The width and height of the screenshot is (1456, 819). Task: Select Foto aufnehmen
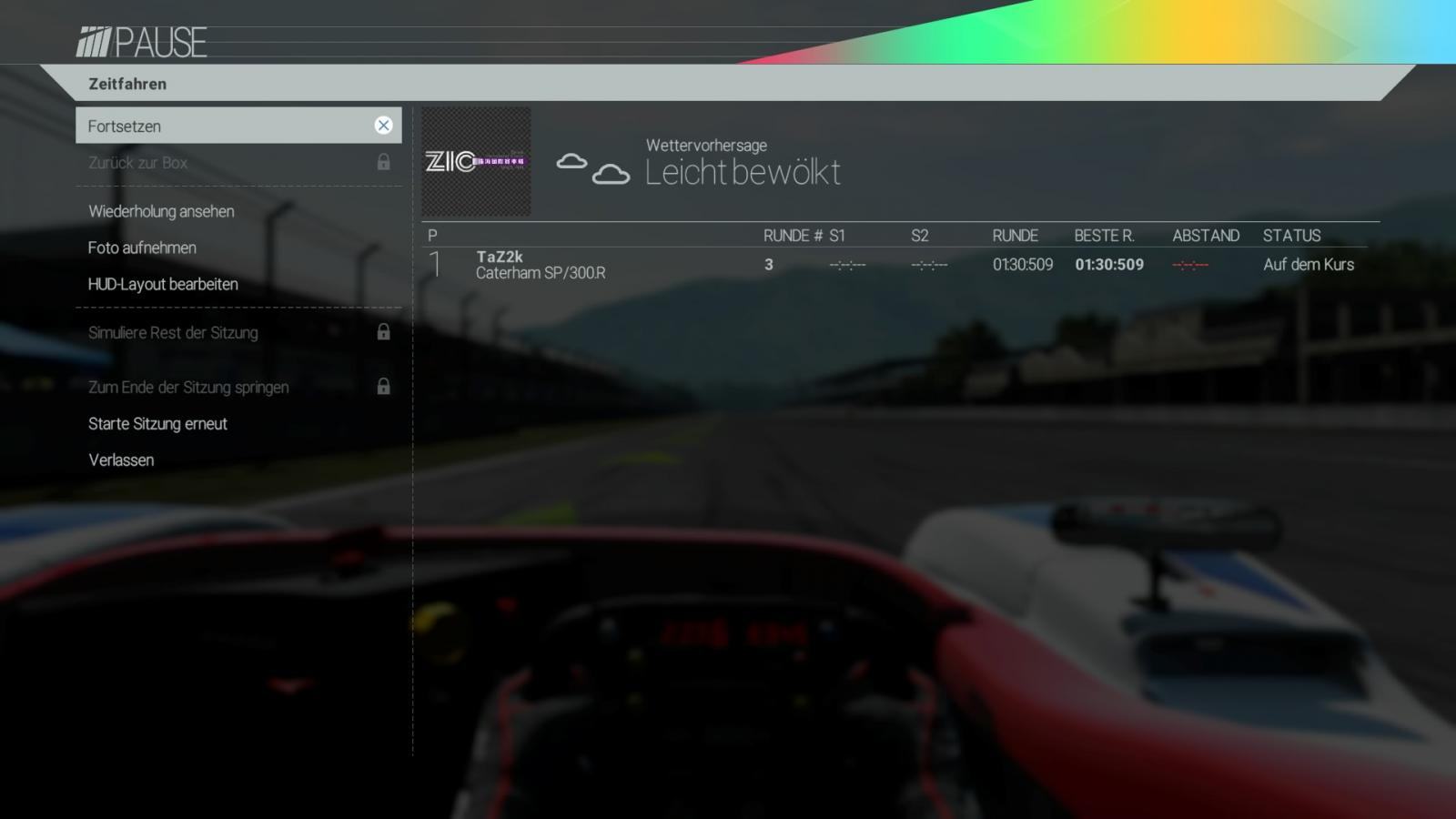(x=142, y=248)
